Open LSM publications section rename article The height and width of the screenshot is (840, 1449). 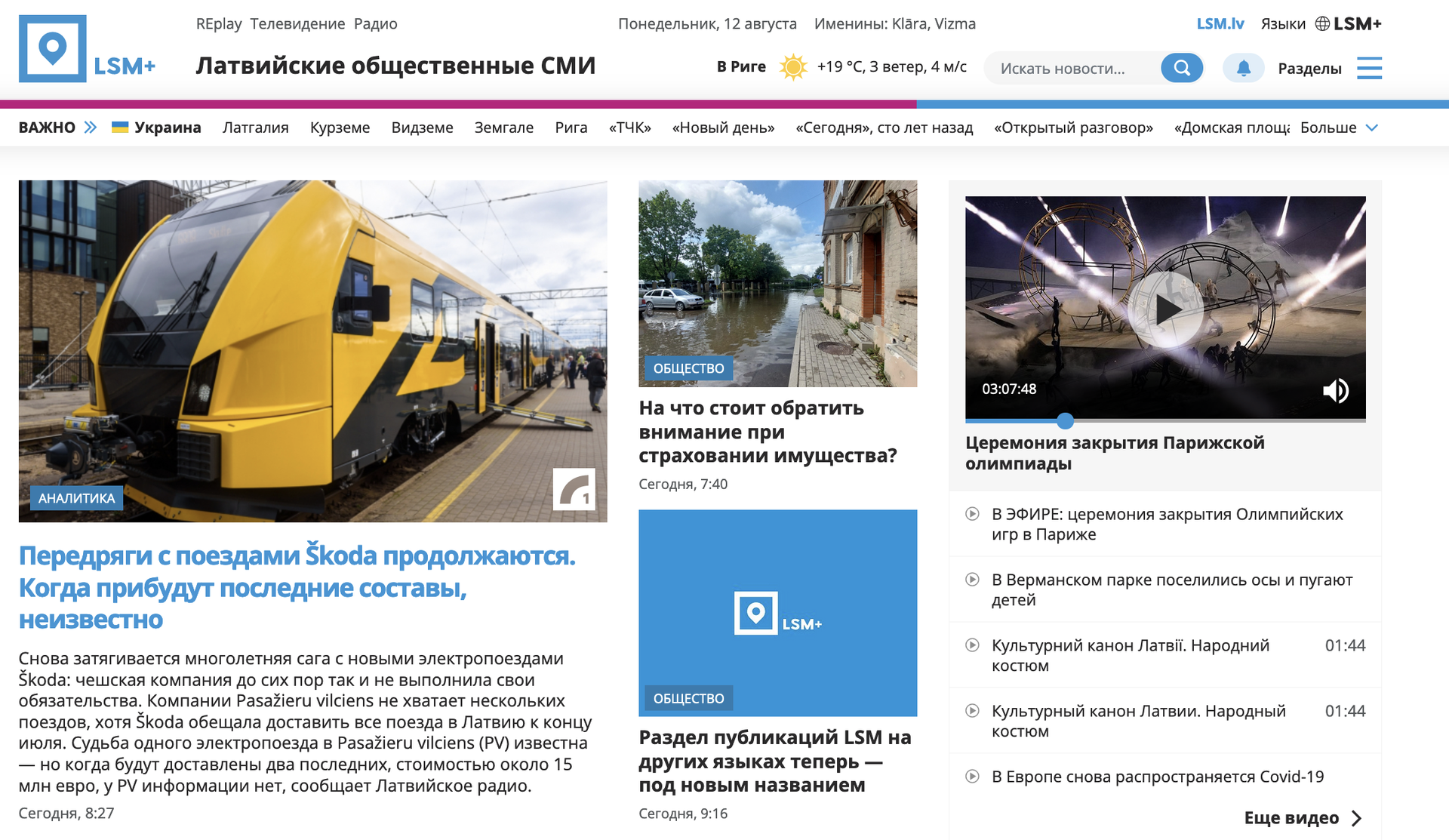(x=775, y=761)
